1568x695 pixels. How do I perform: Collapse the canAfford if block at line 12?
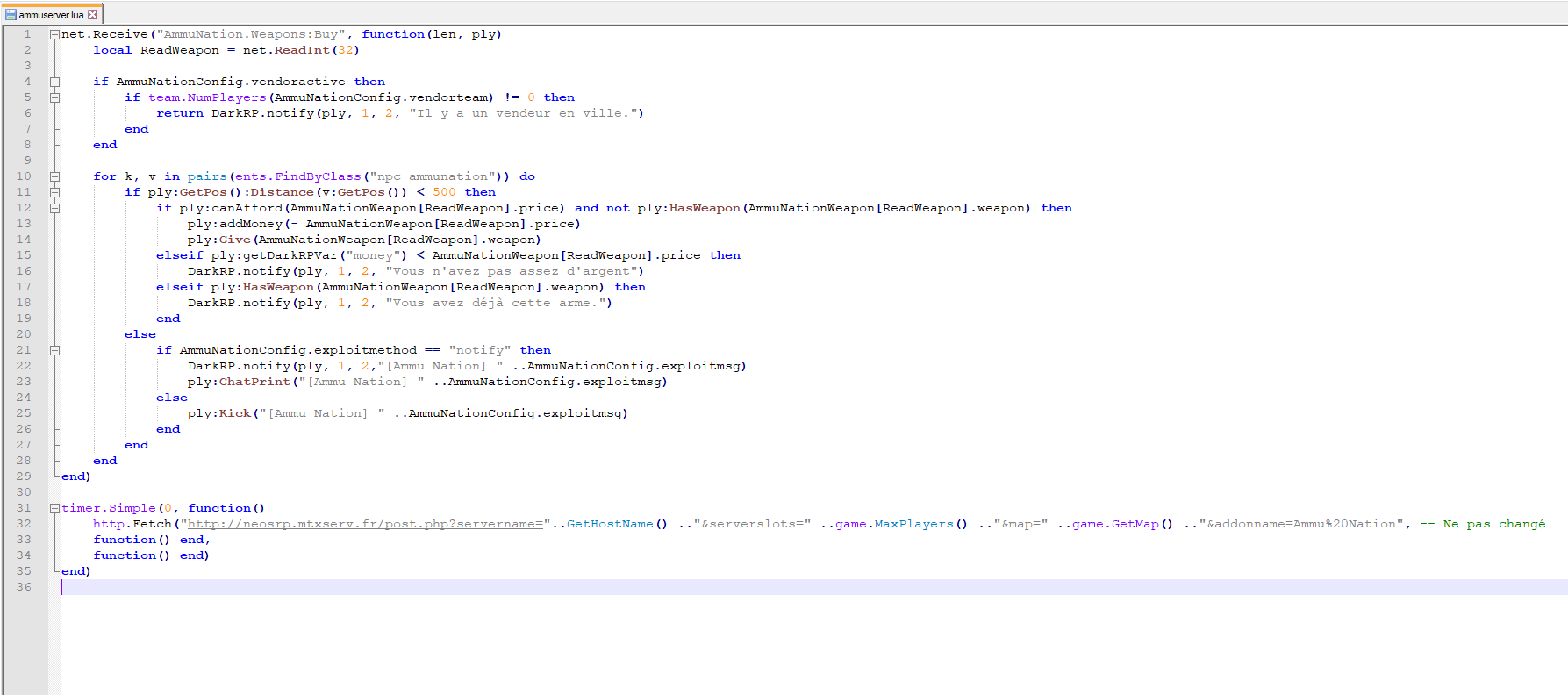54,208
